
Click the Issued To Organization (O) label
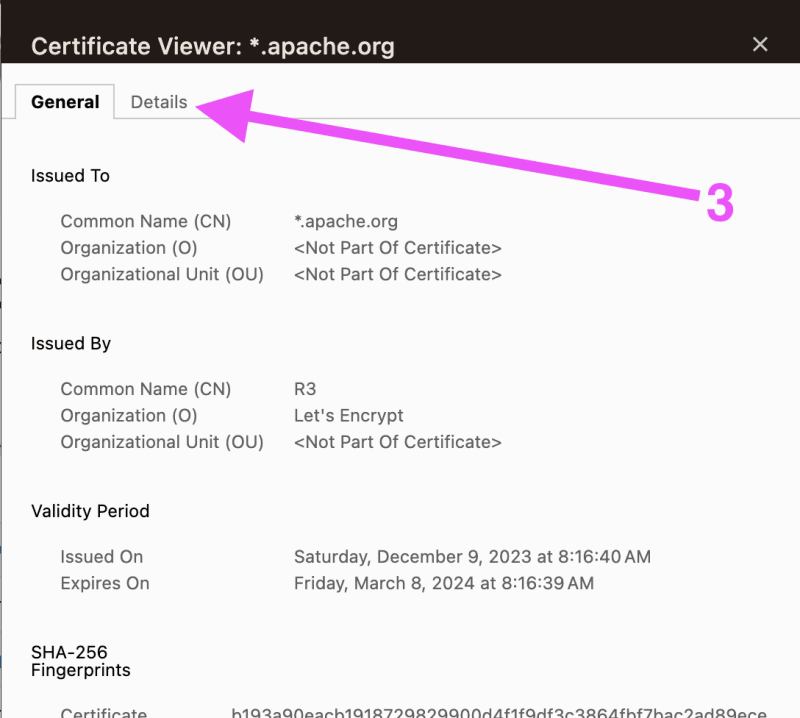pyautogui.click(x=129, y=248)
